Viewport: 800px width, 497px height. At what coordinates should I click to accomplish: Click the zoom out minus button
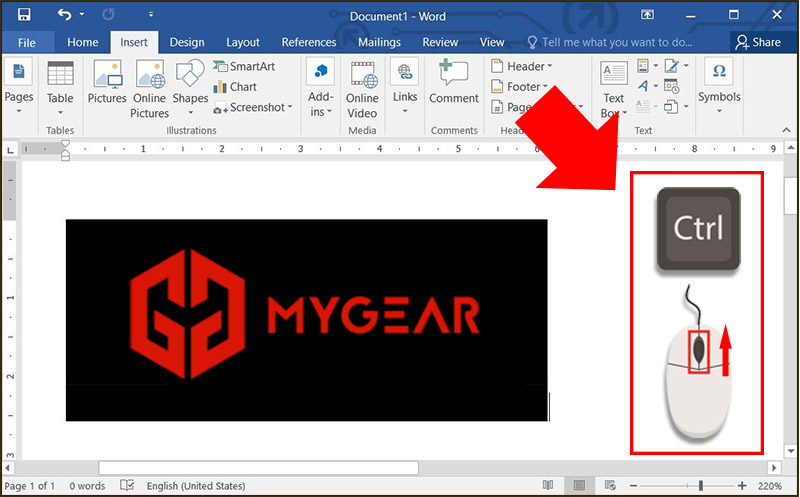tap(634, 486)
